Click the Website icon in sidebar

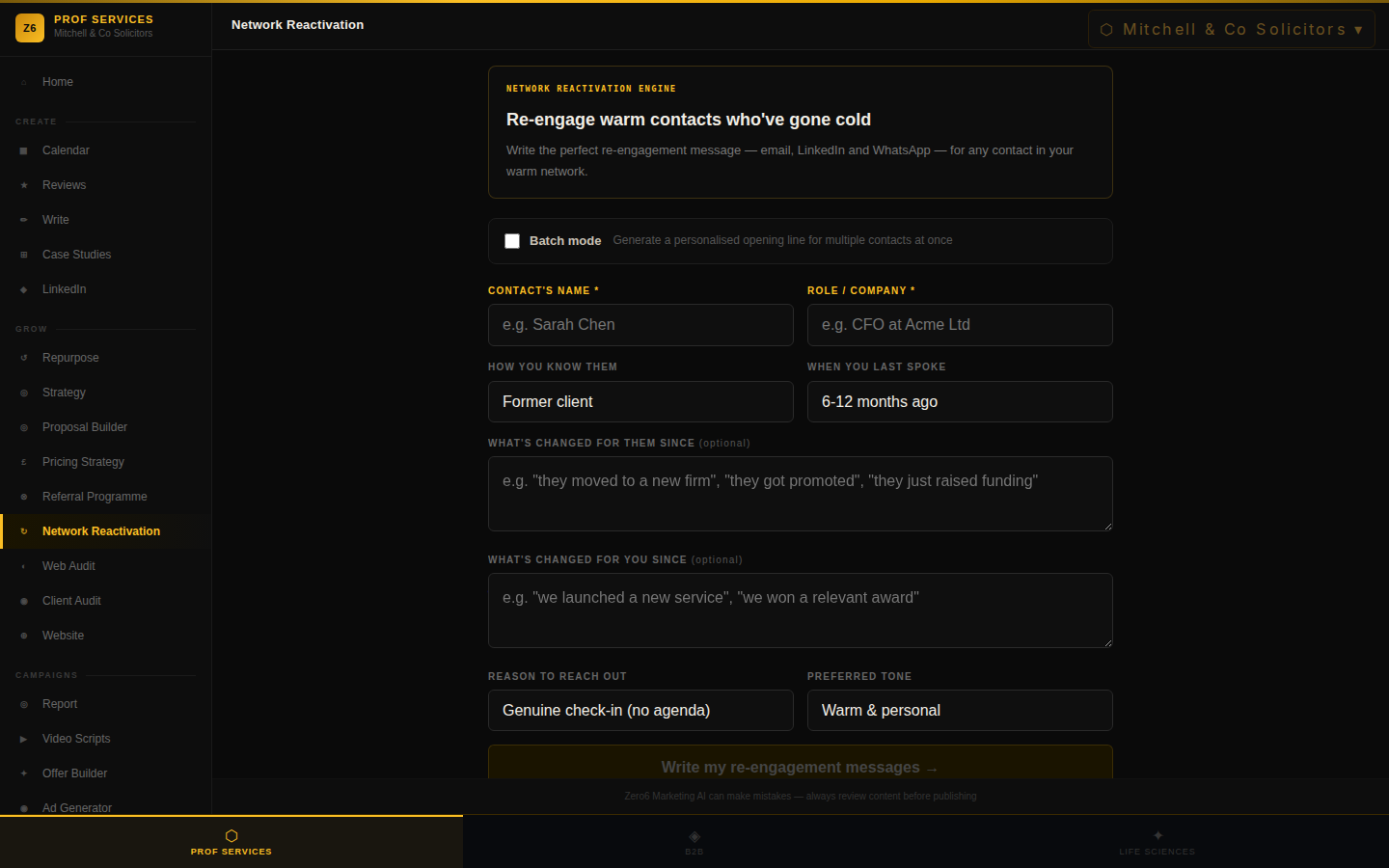[x=23, y=637]
